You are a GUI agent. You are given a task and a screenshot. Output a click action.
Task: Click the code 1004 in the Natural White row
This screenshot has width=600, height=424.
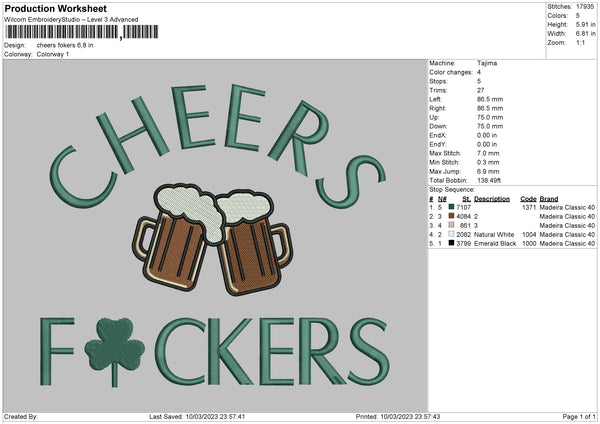[x=529, y=235]
